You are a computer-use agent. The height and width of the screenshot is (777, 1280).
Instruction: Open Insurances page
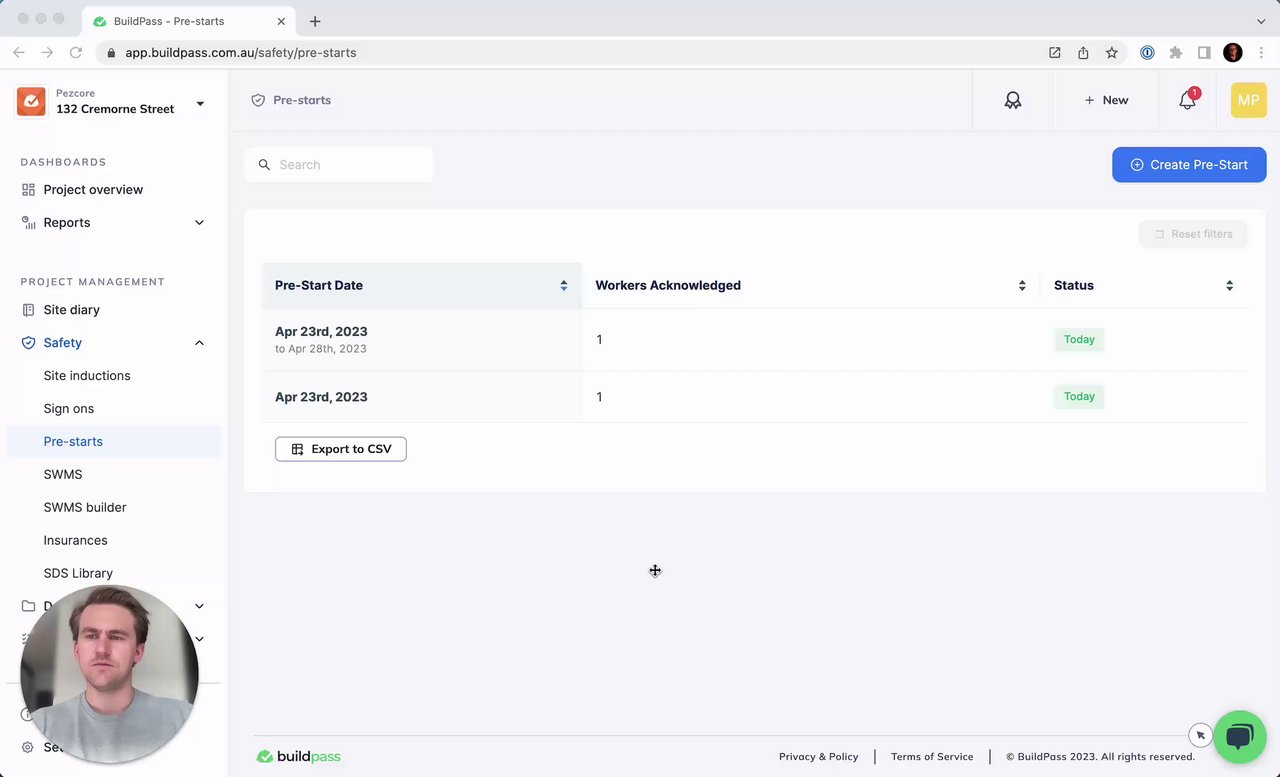[75, 541]
